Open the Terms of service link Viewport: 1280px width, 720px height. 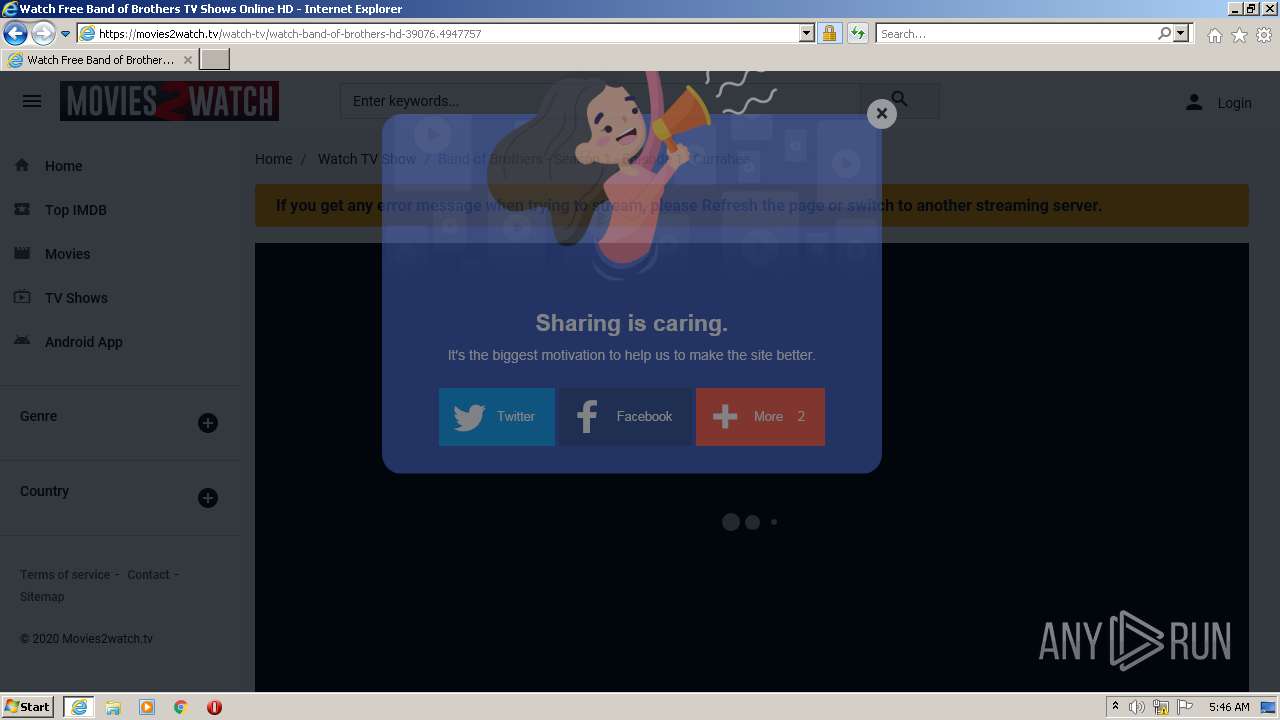coord(65,575)
